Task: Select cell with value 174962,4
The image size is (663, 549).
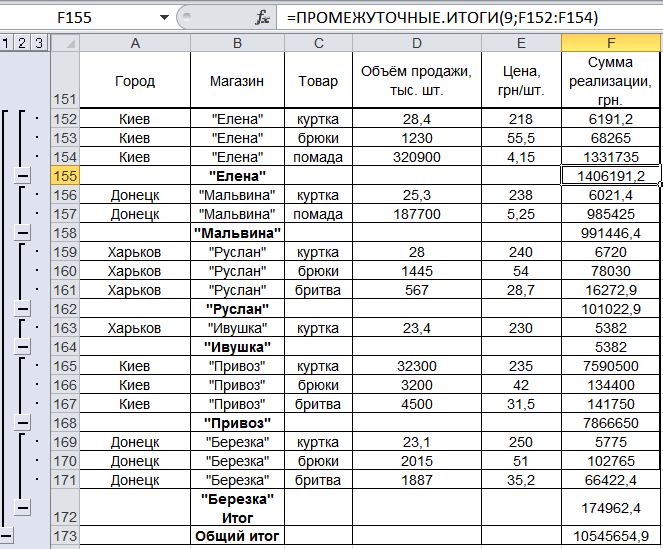Action: (x=611, y=508)
